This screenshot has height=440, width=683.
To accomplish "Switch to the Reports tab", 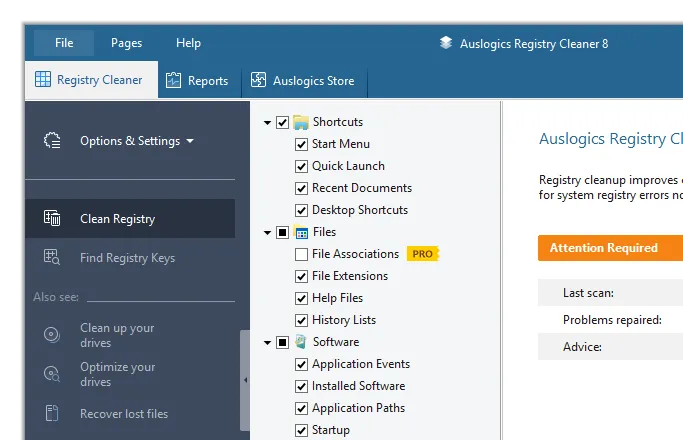I will pos(199,81).
